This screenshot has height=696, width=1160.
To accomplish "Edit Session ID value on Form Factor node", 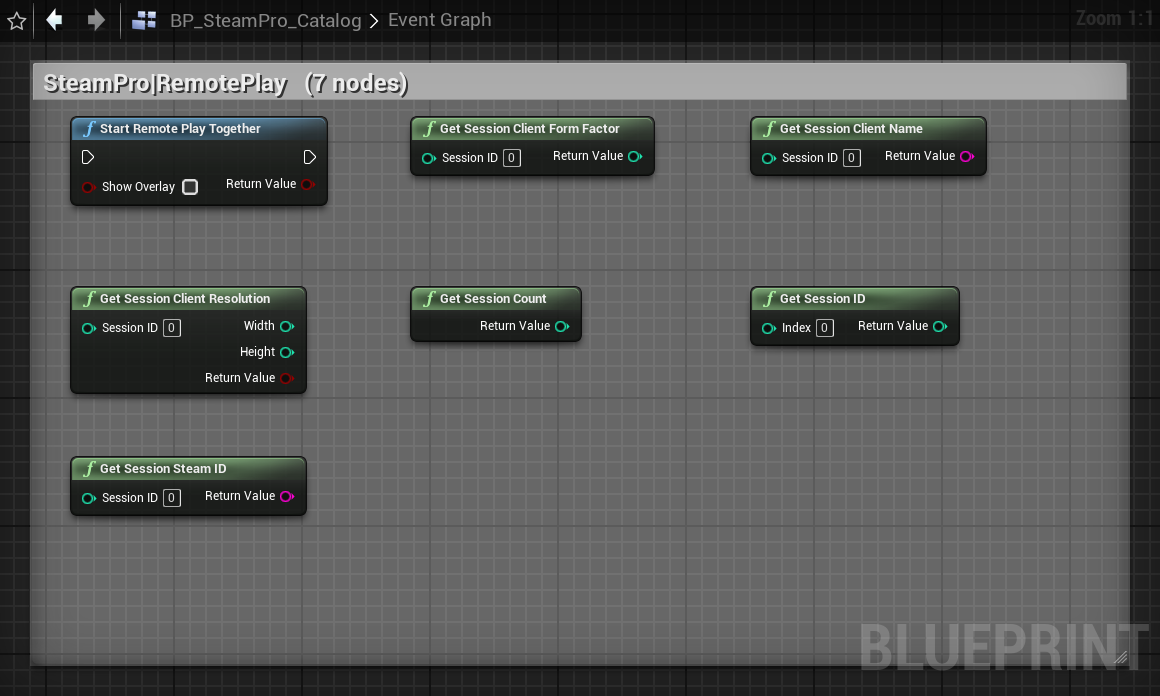I will tap(511, 158).
